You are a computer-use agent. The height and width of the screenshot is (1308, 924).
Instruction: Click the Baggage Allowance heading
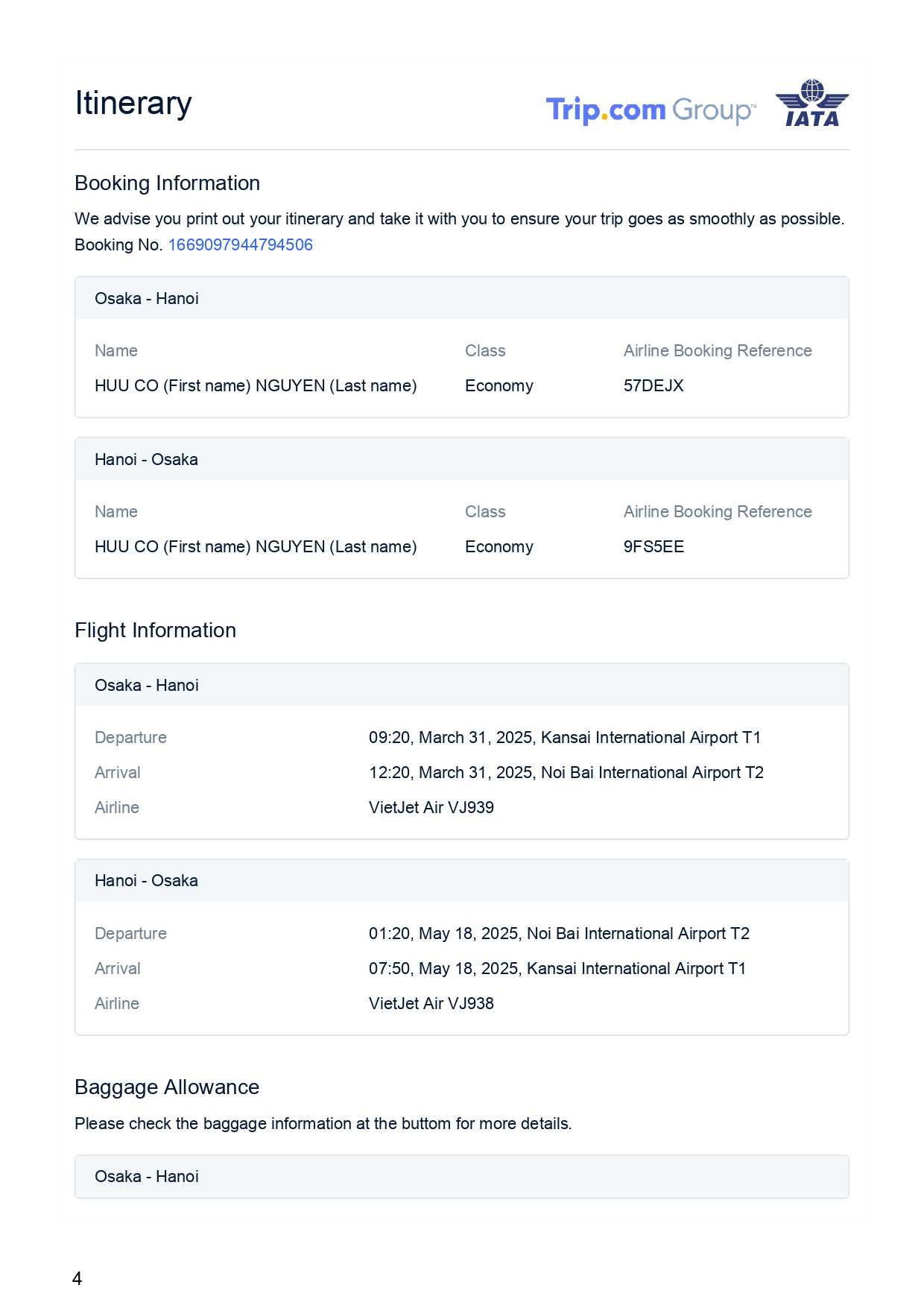pos(167,1087)
